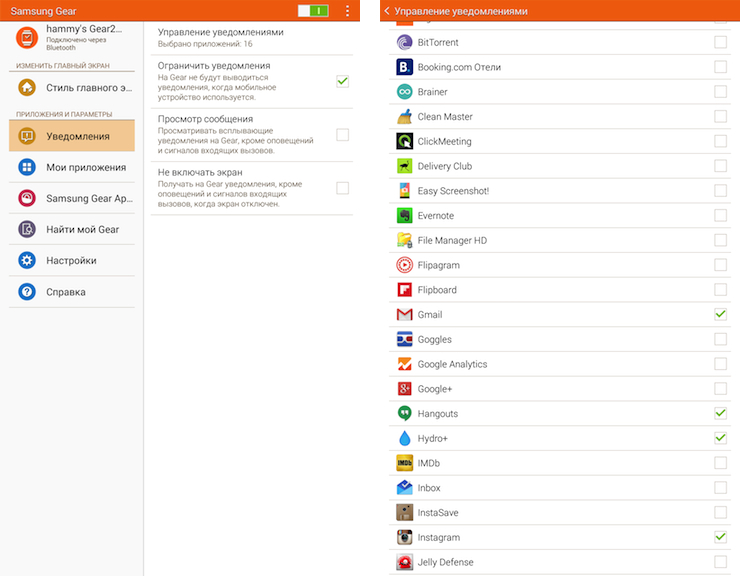Open Мои приложения section
The height and width of the screenshot is (576, 740).
[x=72, y=167]
